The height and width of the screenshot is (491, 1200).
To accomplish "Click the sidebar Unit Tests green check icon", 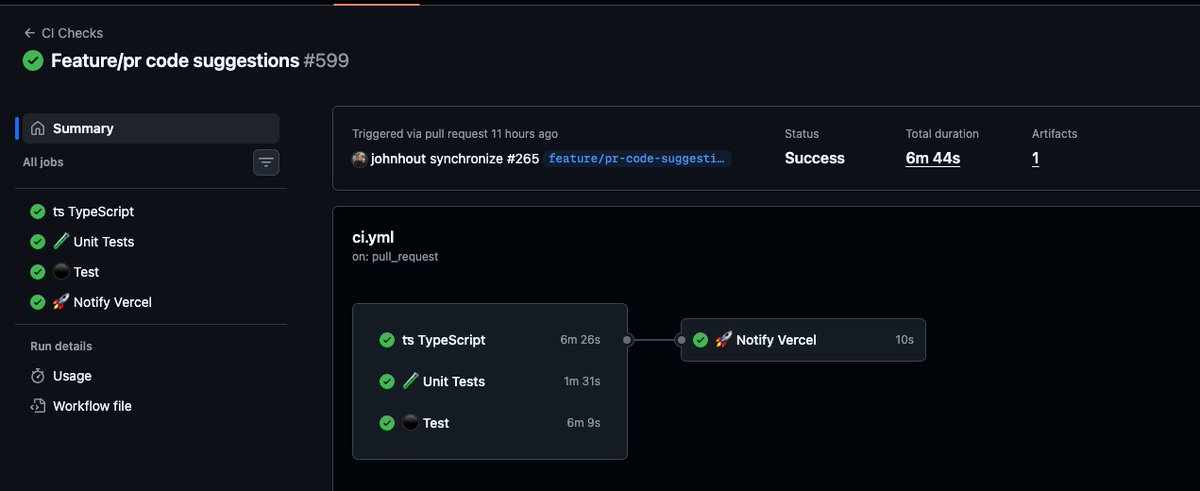I will coord(38,242).
